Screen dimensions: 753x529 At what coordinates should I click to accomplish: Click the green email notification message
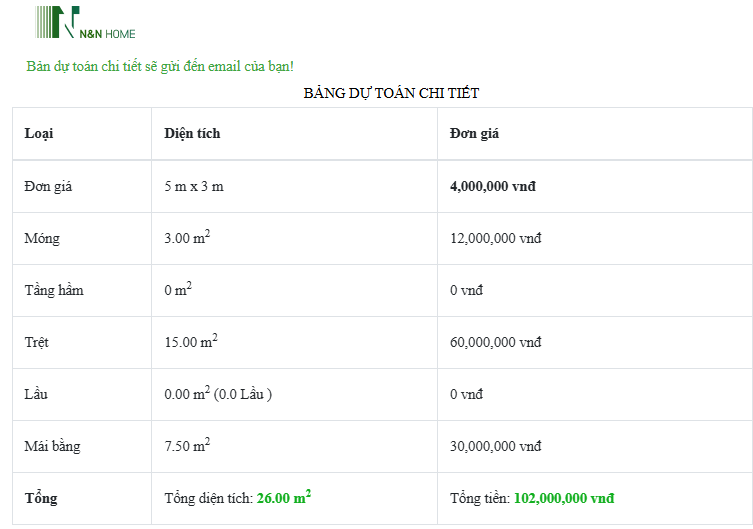click(160, 66)
